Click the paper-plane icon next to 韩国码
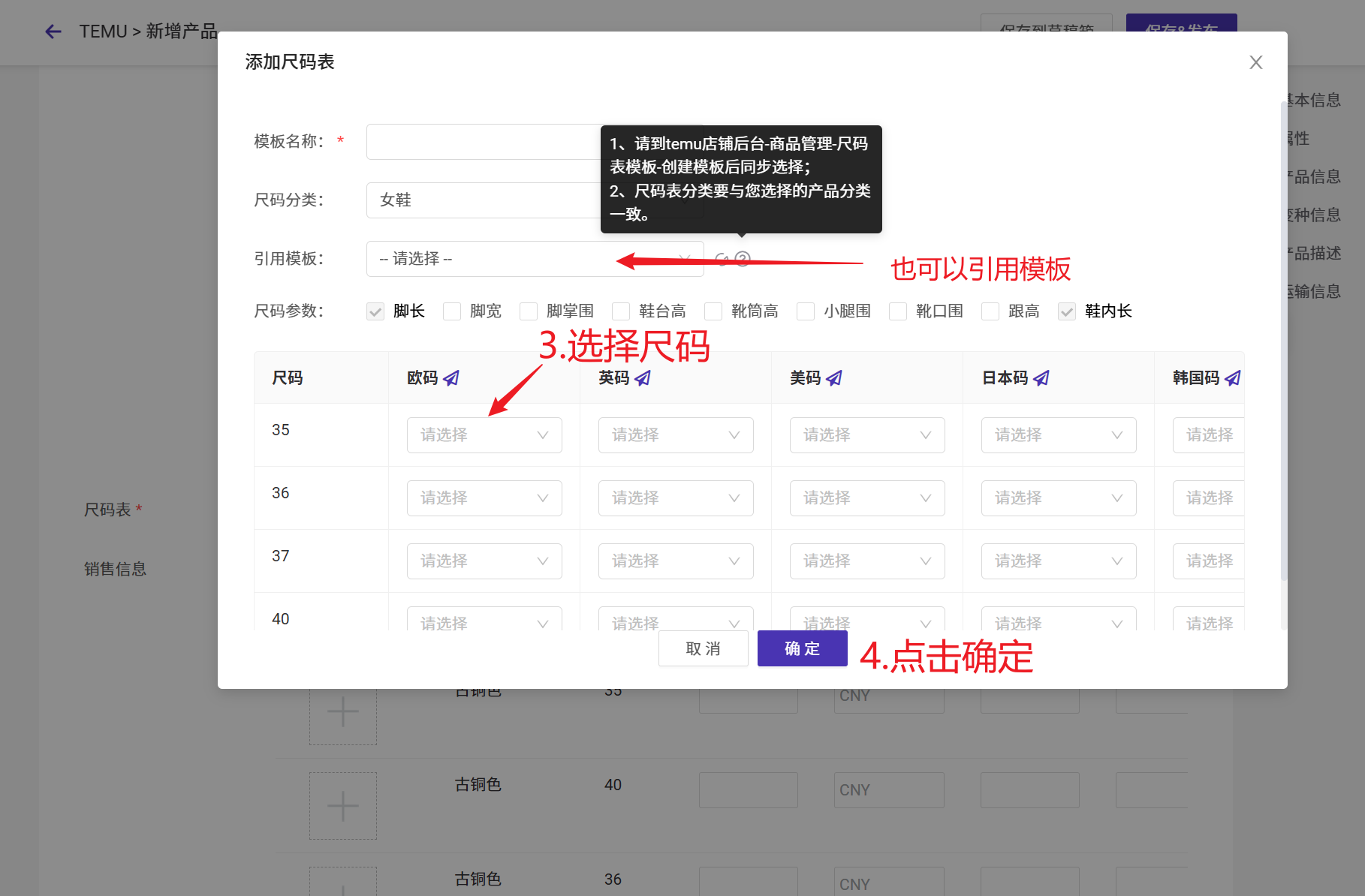Image resolution: width=1365 pixels, height=896 pixels. [x=1233, y=378]
